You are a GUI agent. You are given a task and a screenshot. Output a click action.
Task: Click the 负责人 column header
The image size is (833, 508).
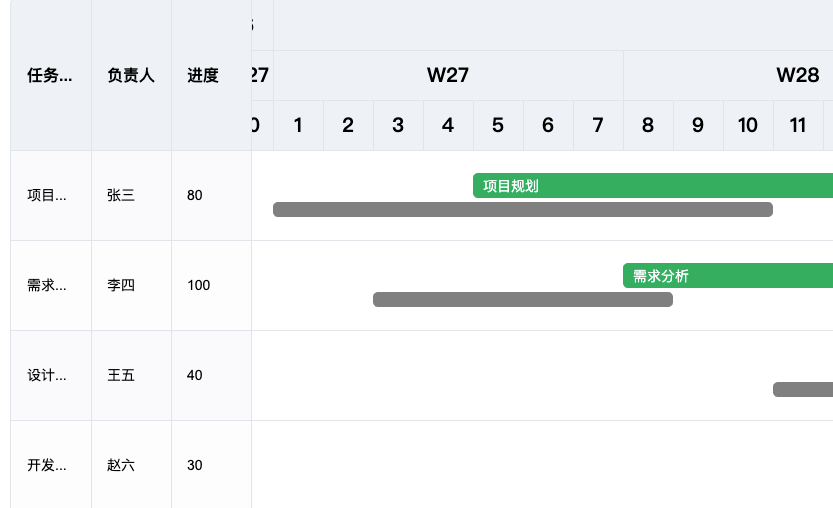[131, 75]
